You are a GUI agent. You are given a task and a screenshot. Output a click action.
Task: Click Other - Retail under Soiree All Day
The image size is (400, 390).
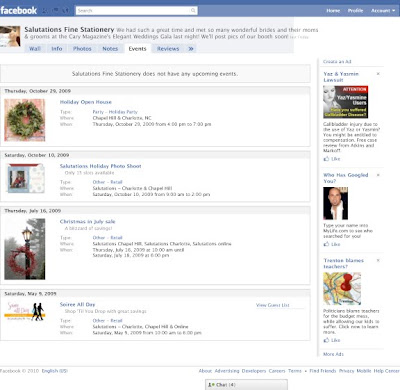[x=107, y=321]
